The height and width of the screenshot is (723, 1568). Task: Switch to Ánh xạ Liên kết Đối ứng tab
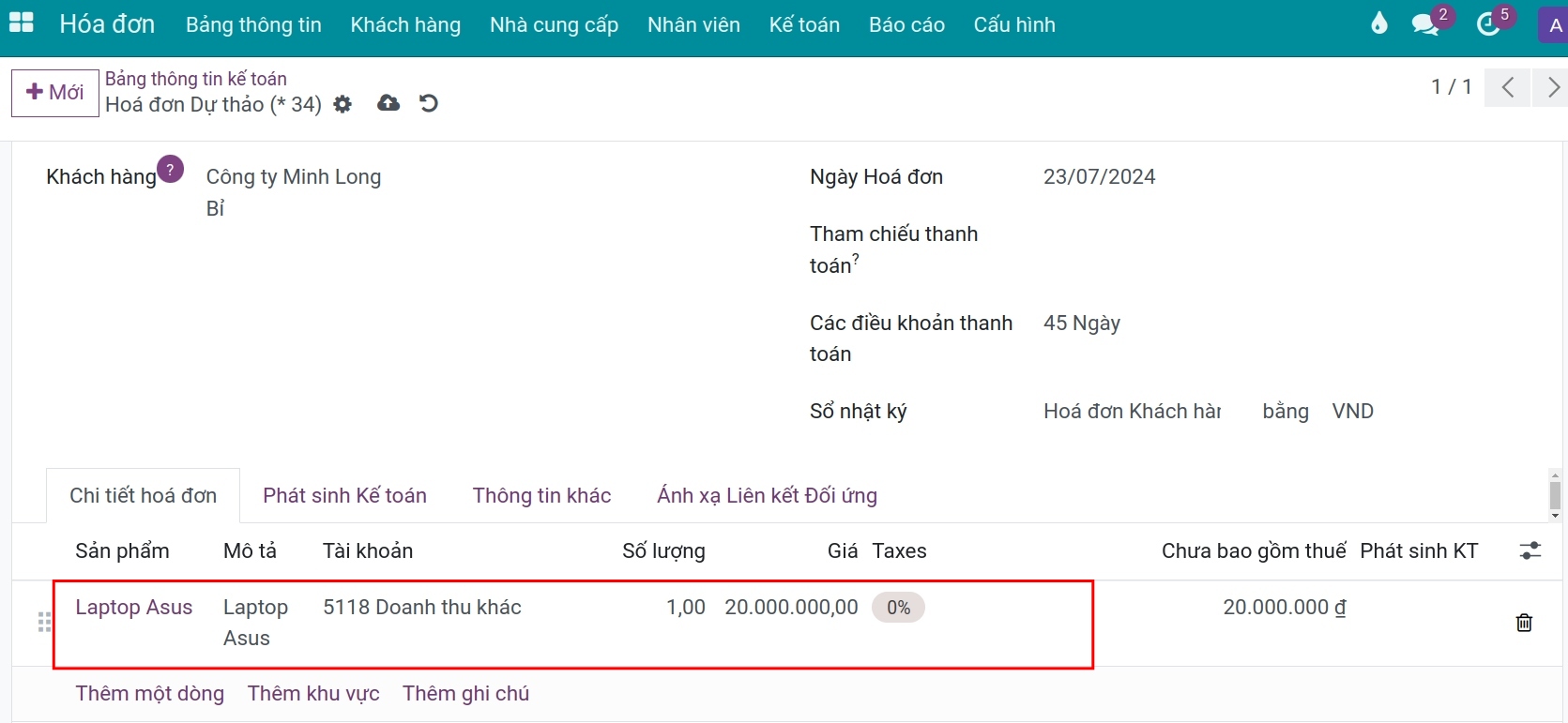click(x=767, y=495)
